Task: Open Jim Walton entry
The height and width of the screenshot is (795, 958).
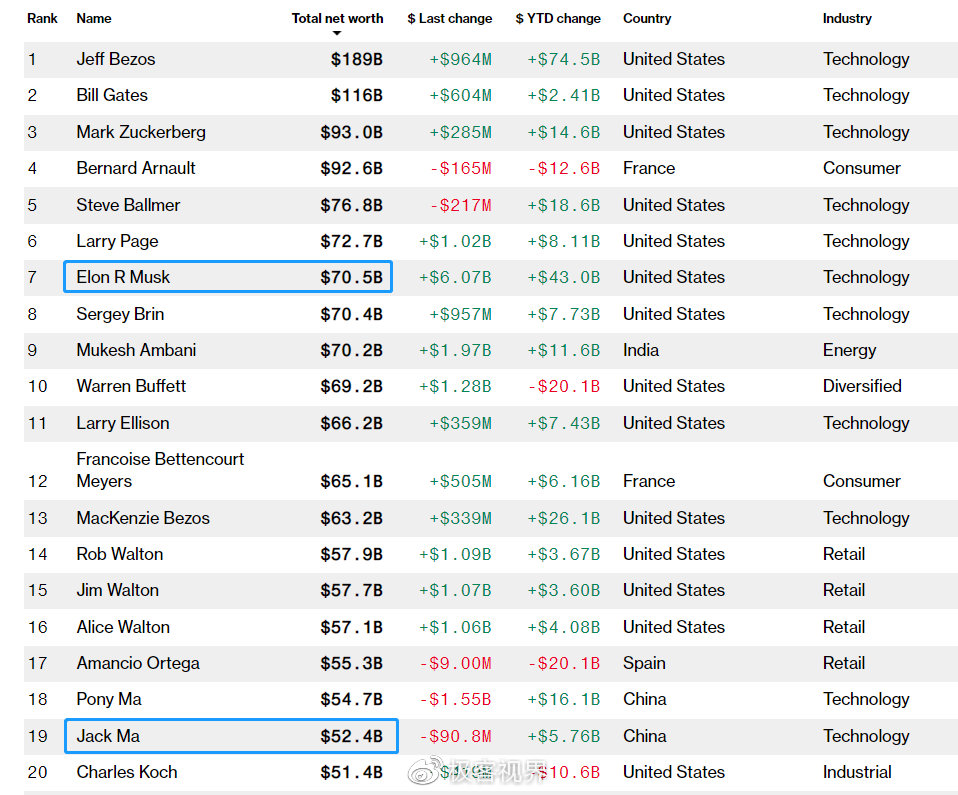Action: 117,590
